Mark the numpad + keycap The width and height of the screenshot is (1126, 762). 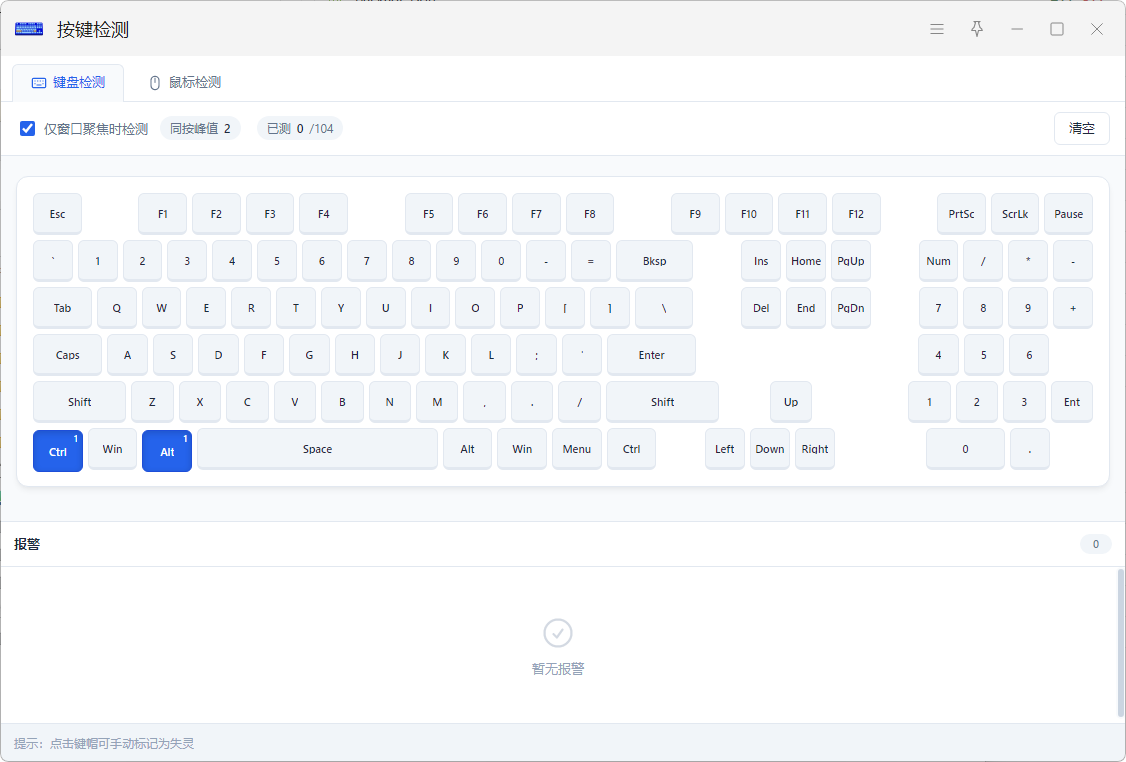(1073, 308)
